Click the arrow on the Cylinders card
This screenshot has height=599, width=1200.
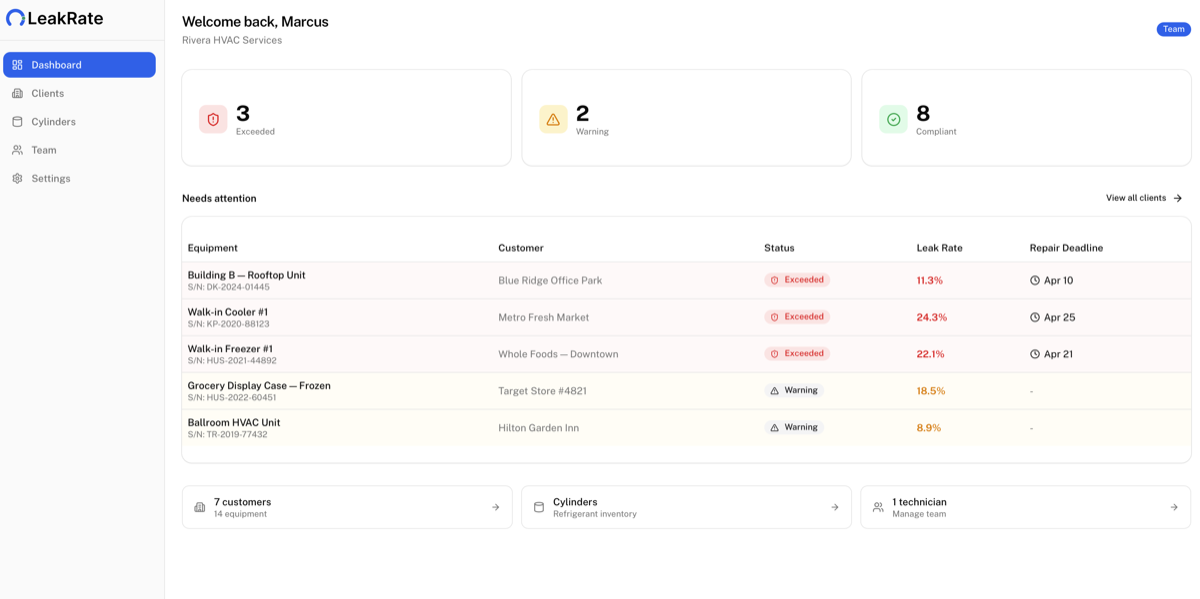click(x=836, y=507)
